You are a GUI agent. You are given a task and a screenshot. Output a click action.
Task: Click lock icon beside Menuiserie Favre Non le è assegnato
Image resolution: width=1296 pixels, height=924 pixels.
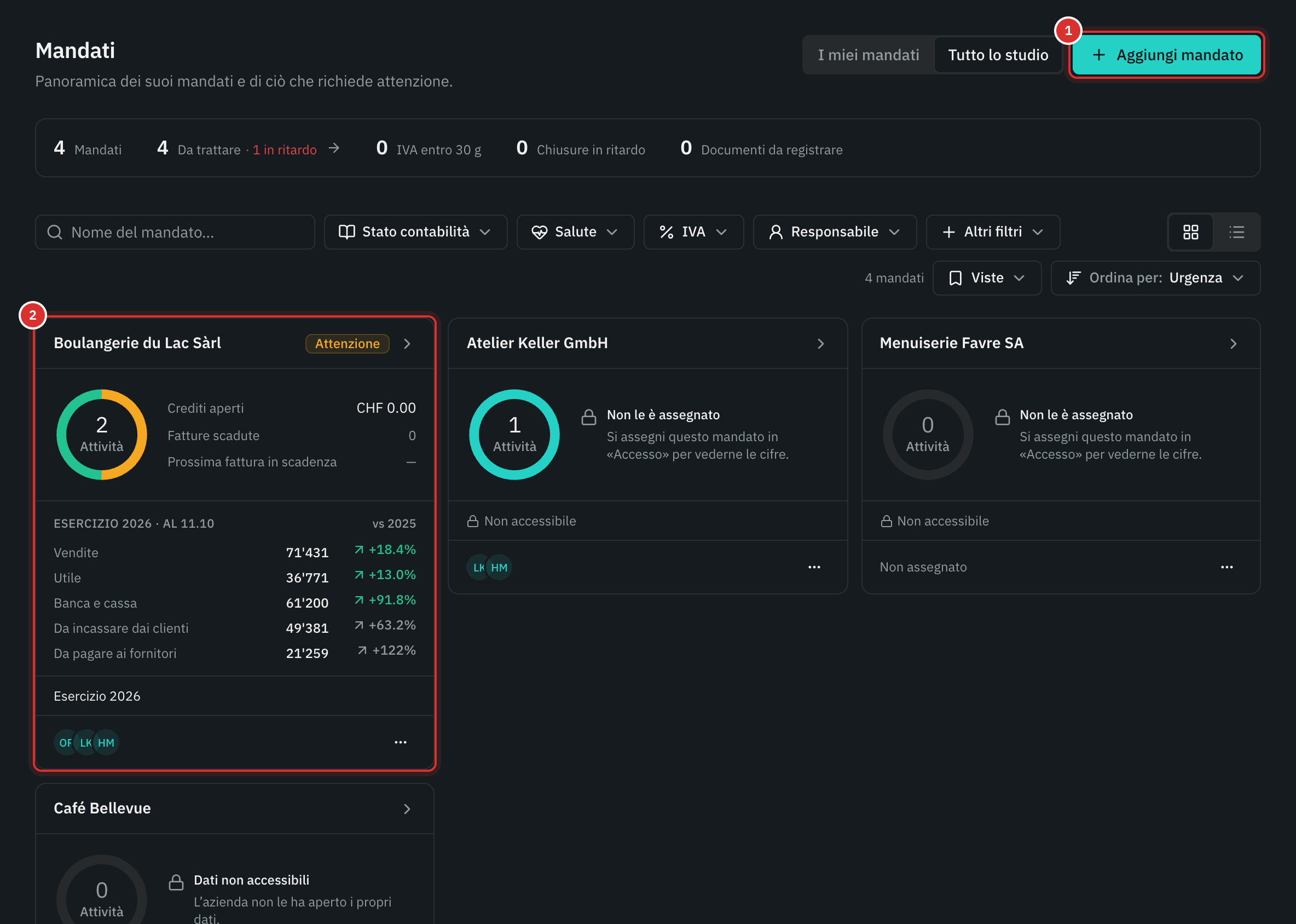pos(1002,417)
